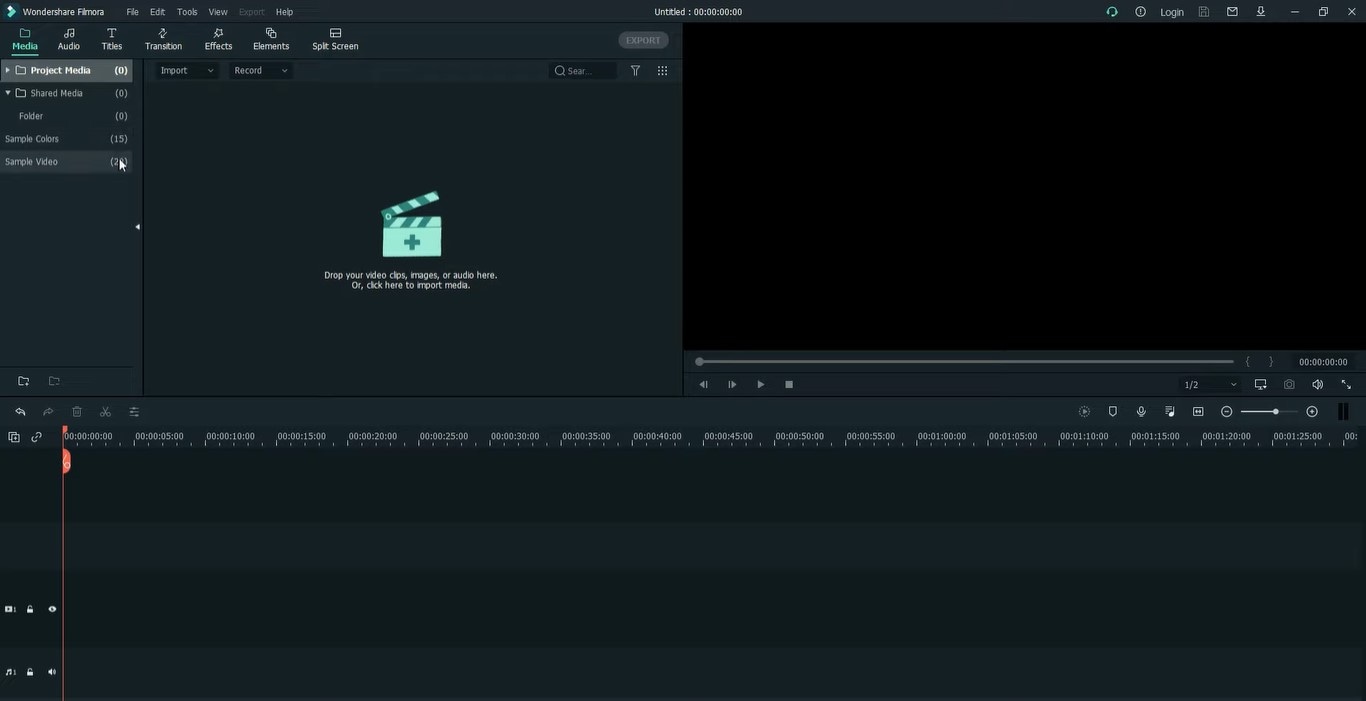Click the media search field
The width and height of the screenshot is (1366, 701).
[584, 71]
